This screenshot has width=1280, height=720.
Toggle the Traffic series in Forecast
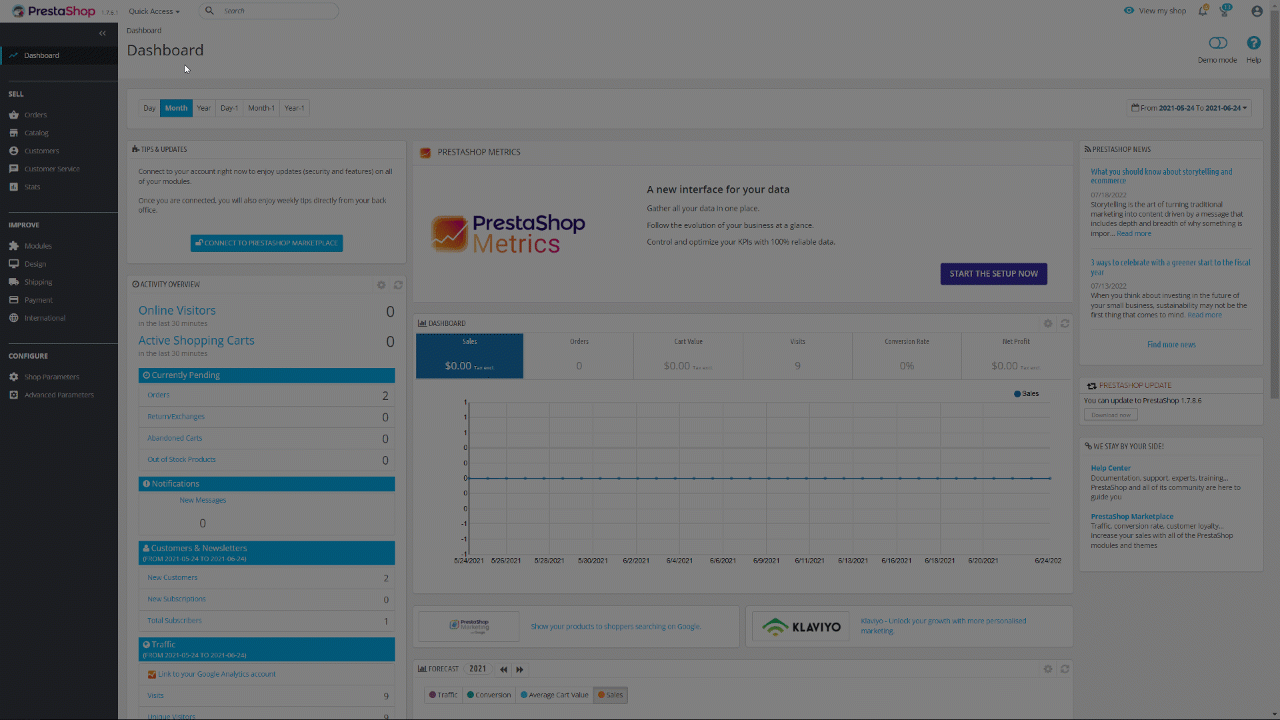click(x=444, y=695)
